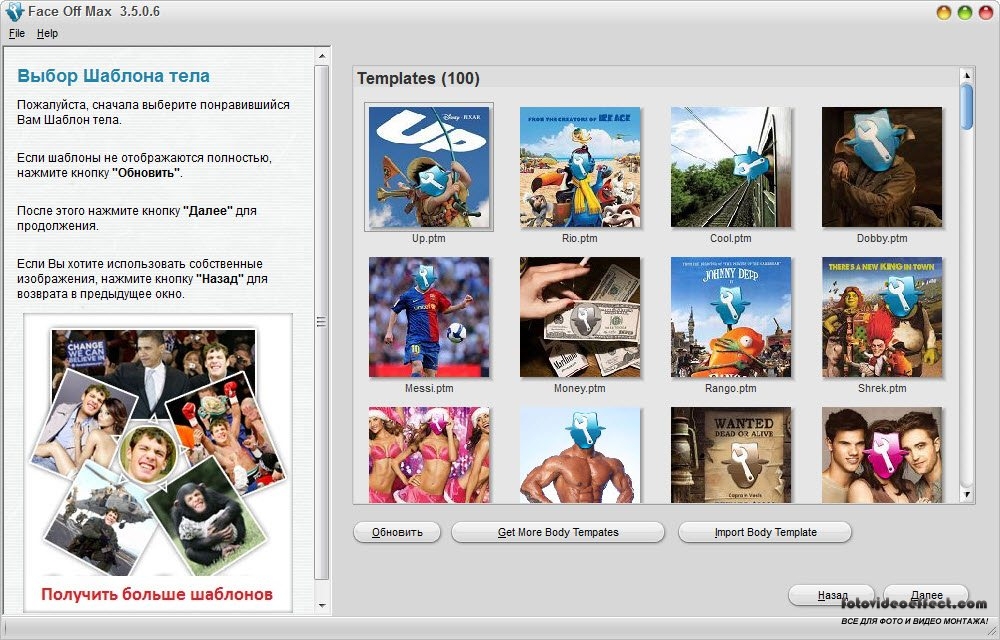1000x640 pixels.
Task: Choose the Rio.ptm template
Action: (x=580, y=167)
